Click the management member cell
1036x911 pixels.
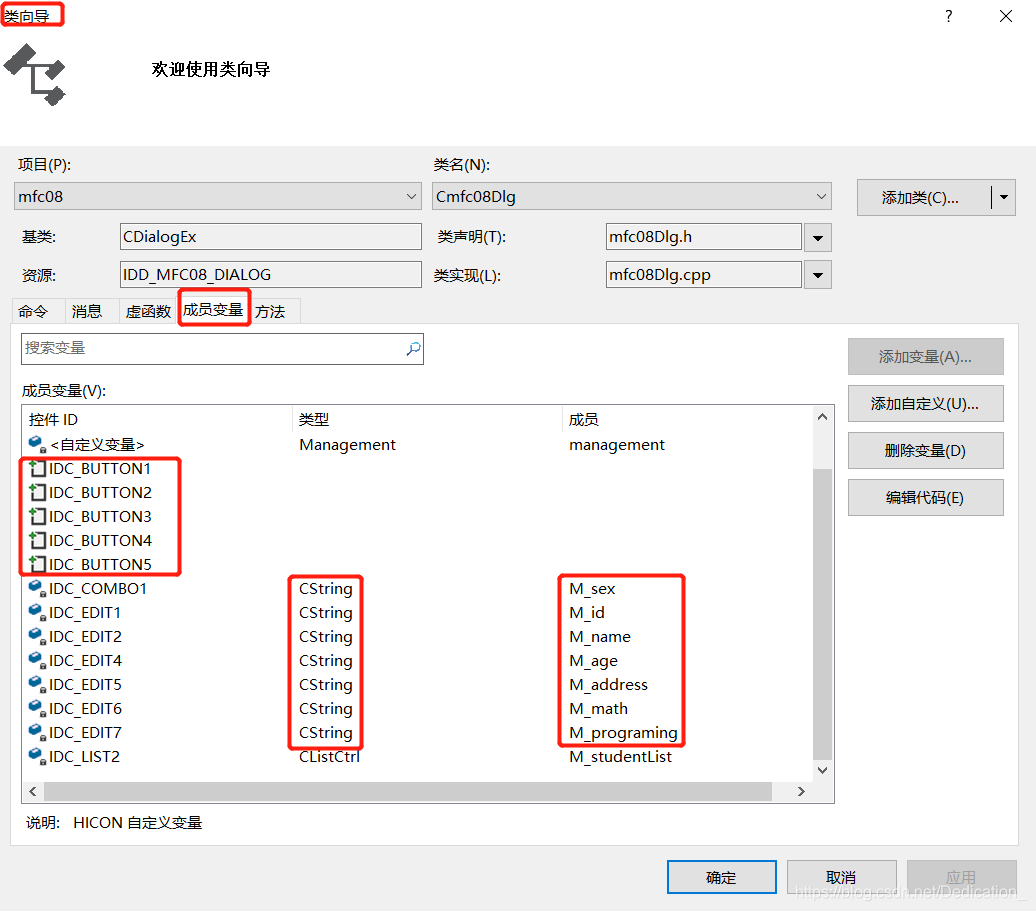click(x=616, y=445)
